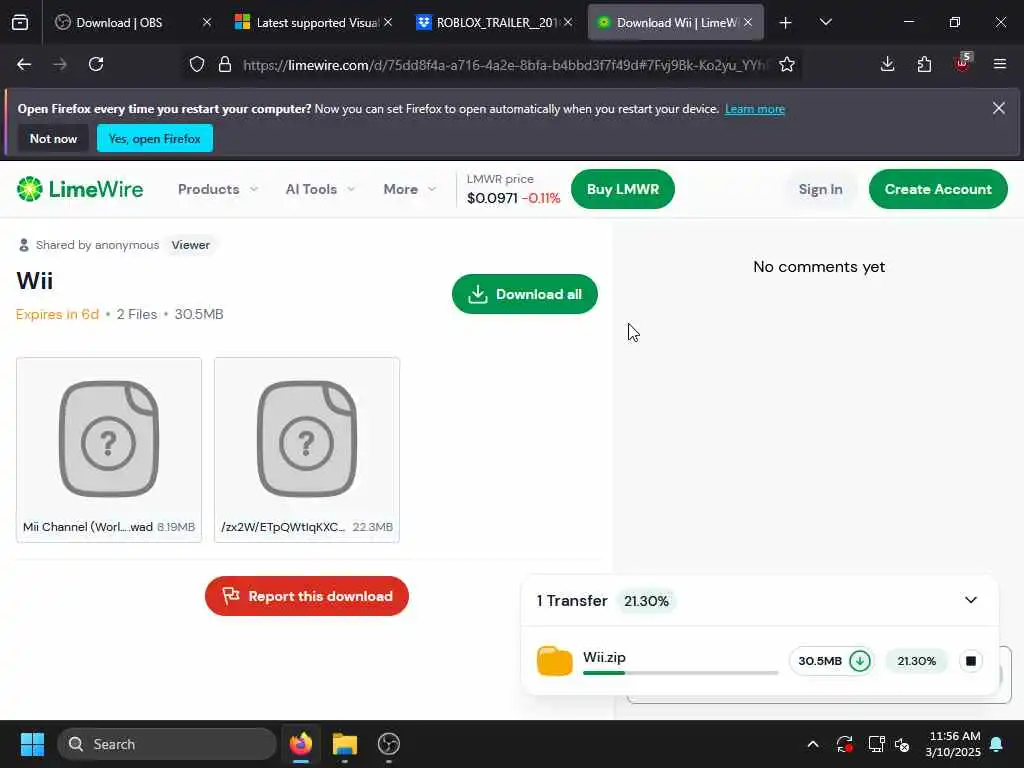This screenshot has width=1024, height=768.
Task: Open tracking protection shield icon
Action: point(197,64)
